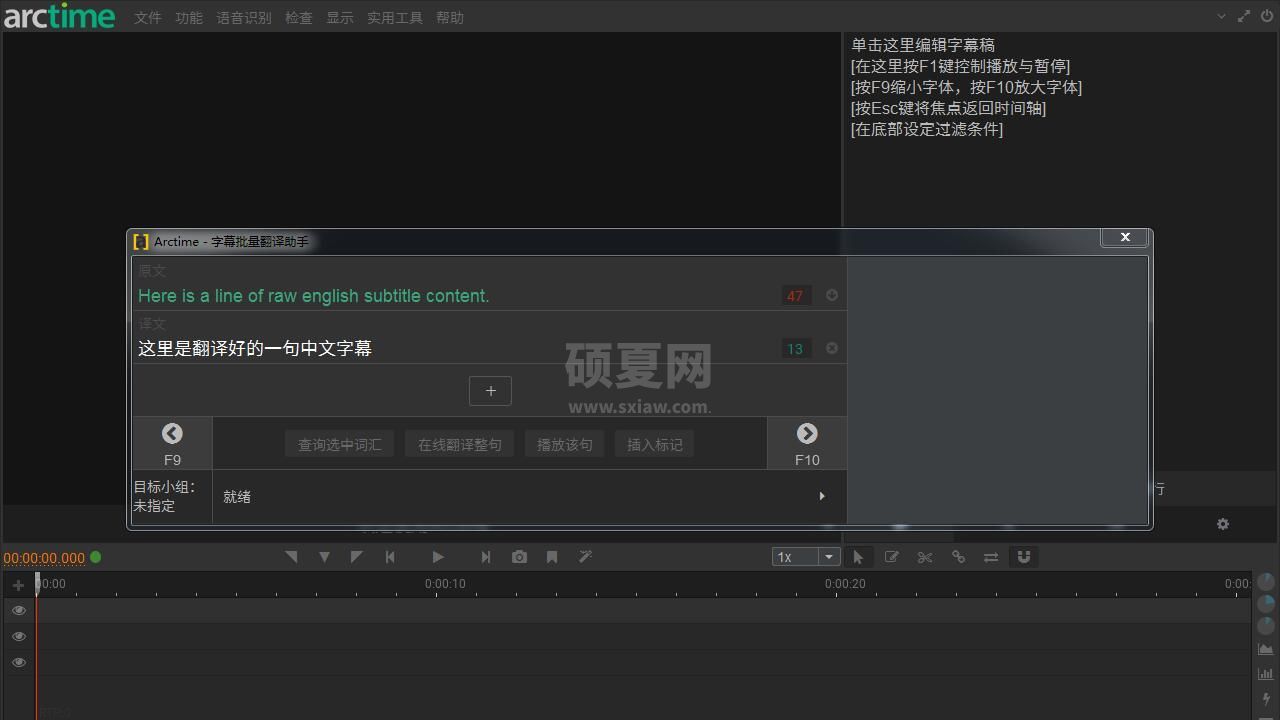Take a snapshot with camera icon
Screen dimensions: 1280x720
coord(519,557)
